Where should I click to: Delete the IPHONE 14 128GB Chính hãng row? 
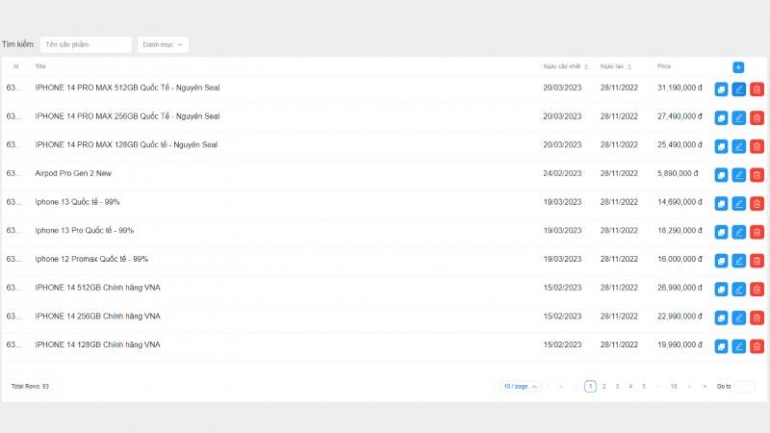coord(757,346)
